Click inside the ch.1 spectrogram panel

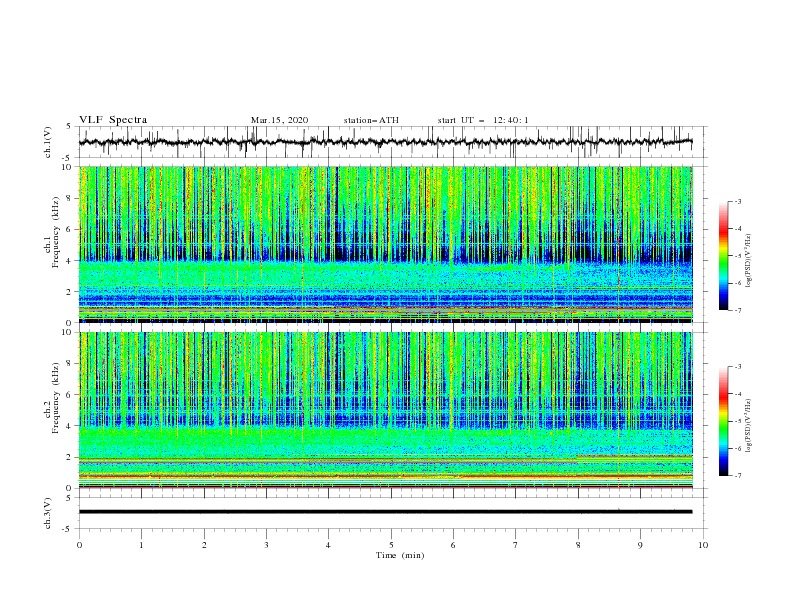click(x=385, y=244)
